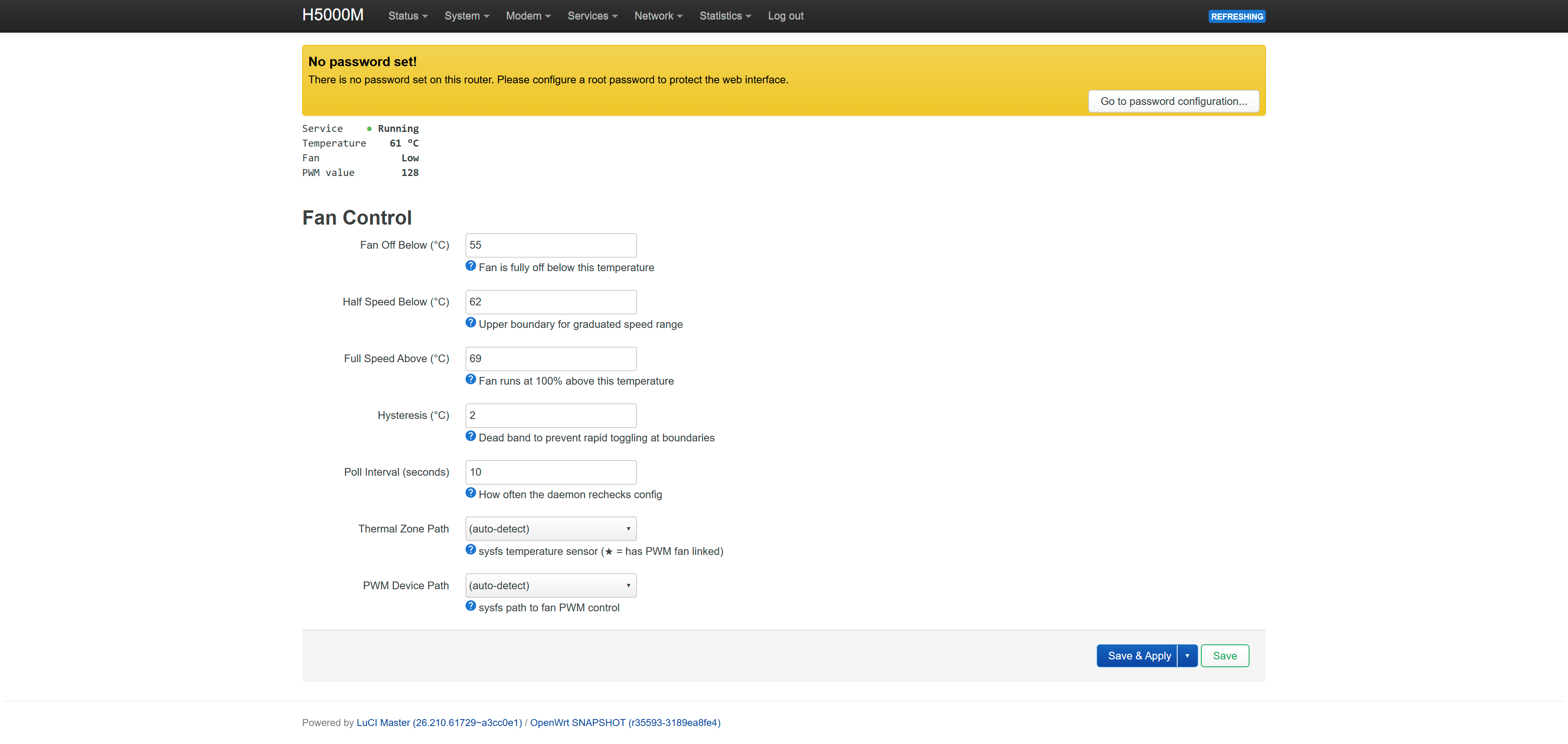Open the Thermal Zone Path dropdown

click(551, 528)
